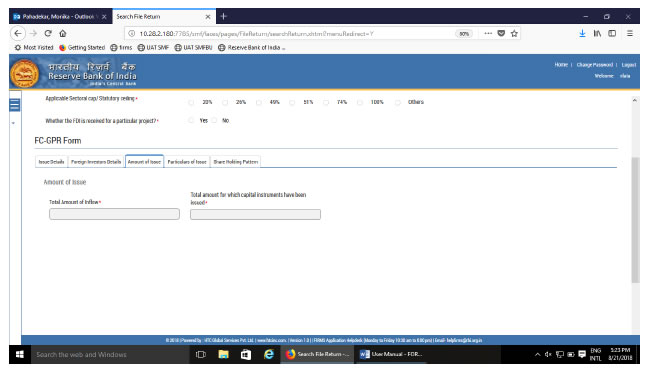Click the RBI emblem logo
Screen dimensions: 649x373
(x=24, y=74)
